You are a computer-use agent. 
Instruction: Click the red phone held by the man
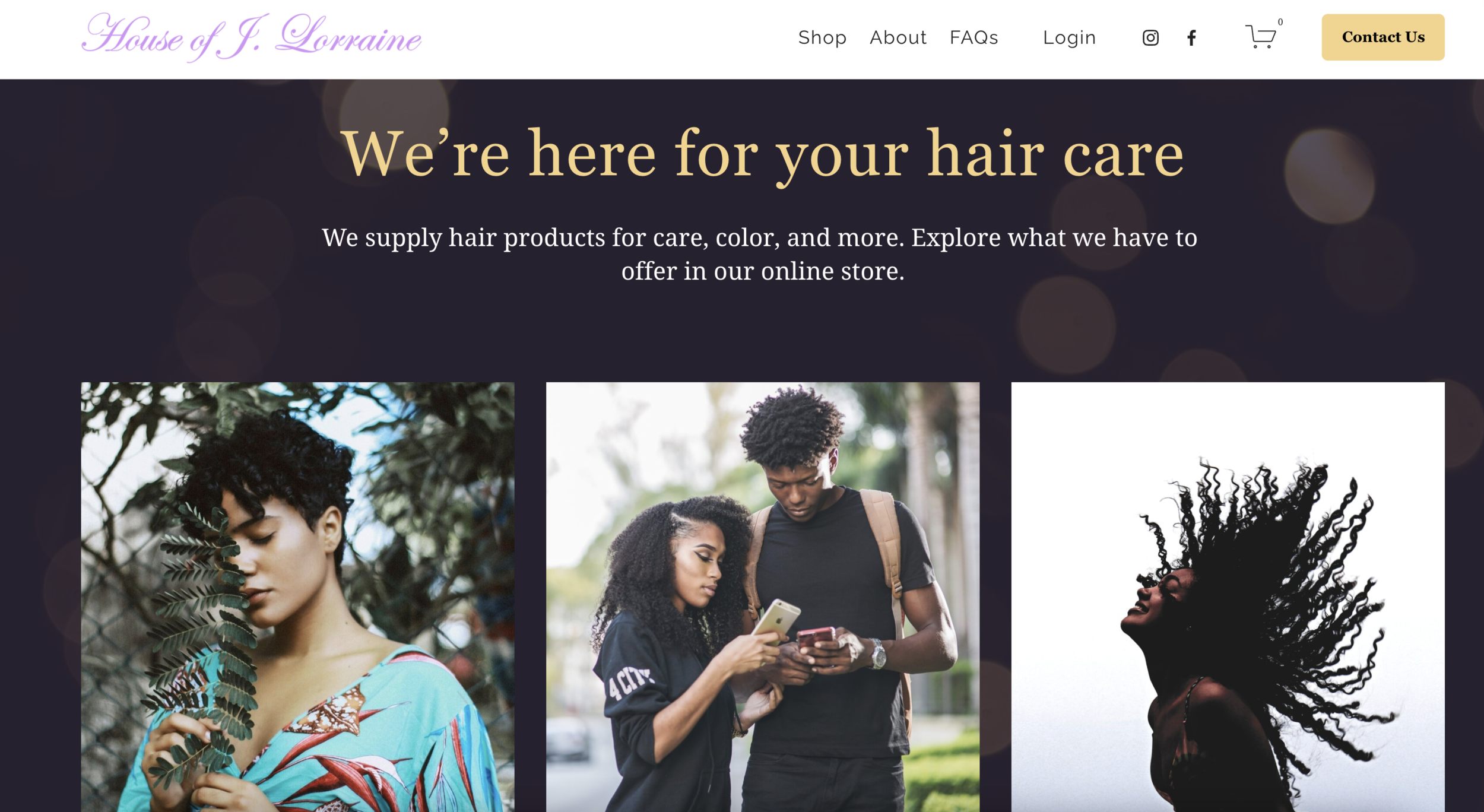[816, 637]
